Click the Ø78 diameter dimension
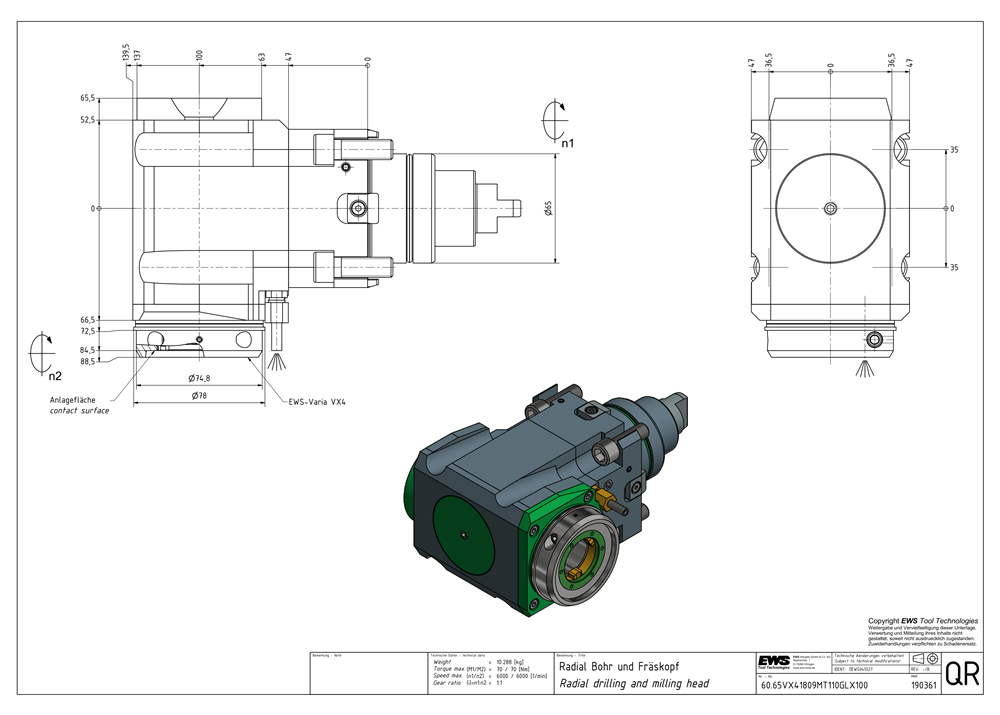This screenshot has width=1000, height=715. click(x=199, y=395)
